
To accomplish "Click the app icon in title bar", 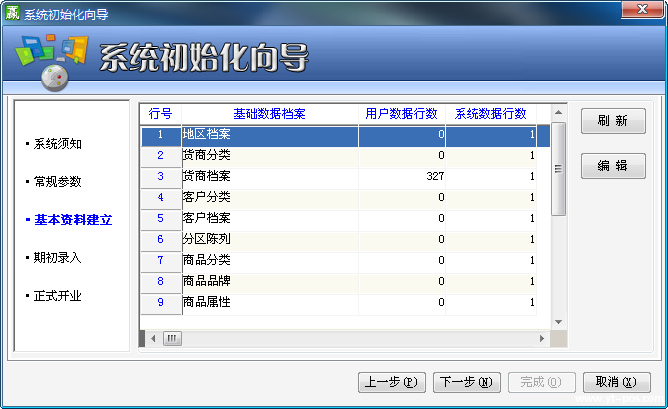I will tap(12, 13).
